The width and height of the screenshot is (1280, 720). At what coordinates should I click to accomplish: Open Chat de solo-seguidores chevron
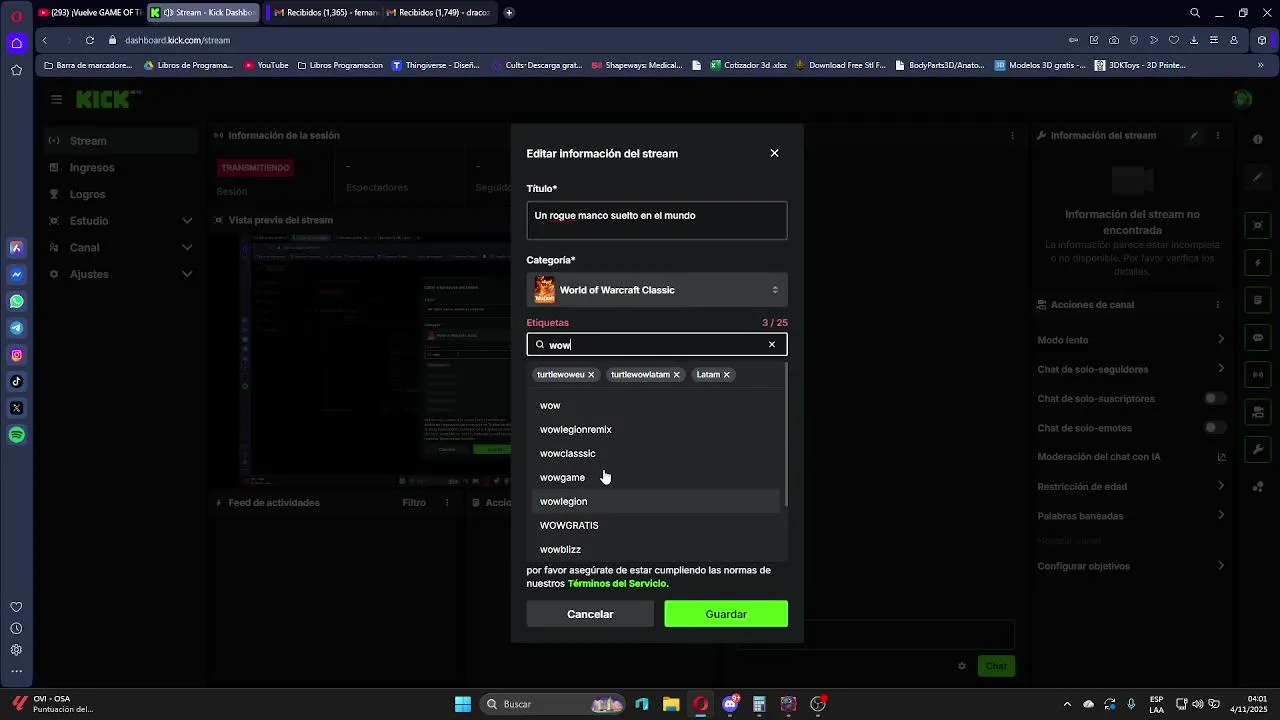[x=1221, y=369]
